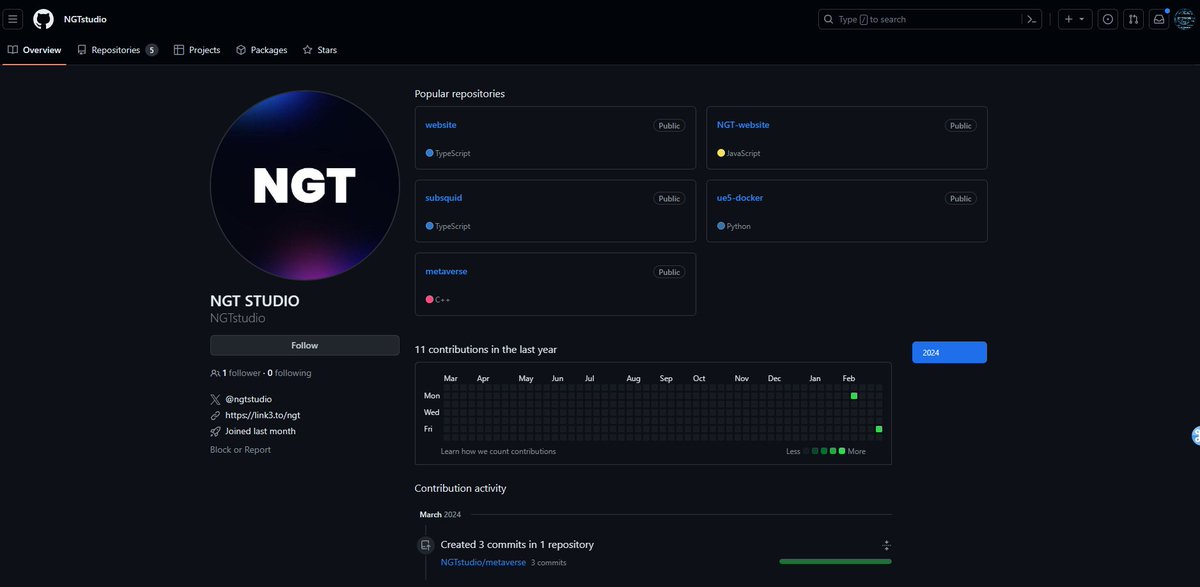Viewport: 1200px width, 587px height.
Task: Open the issues icon in header
Action: pos(1107,19)
